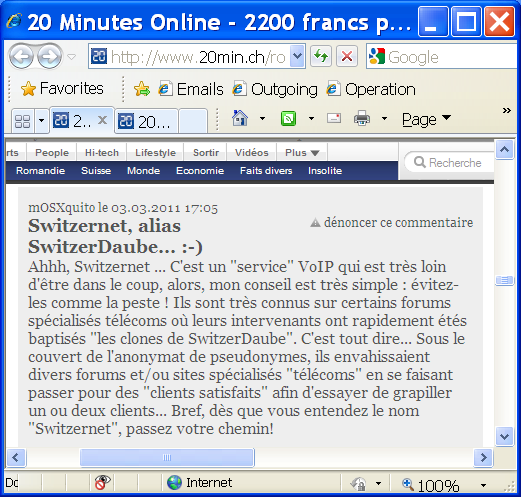Screen dimensions: 521x497
Task: Click the horizontal scrollbar right arrow
Action: [483, 457]
